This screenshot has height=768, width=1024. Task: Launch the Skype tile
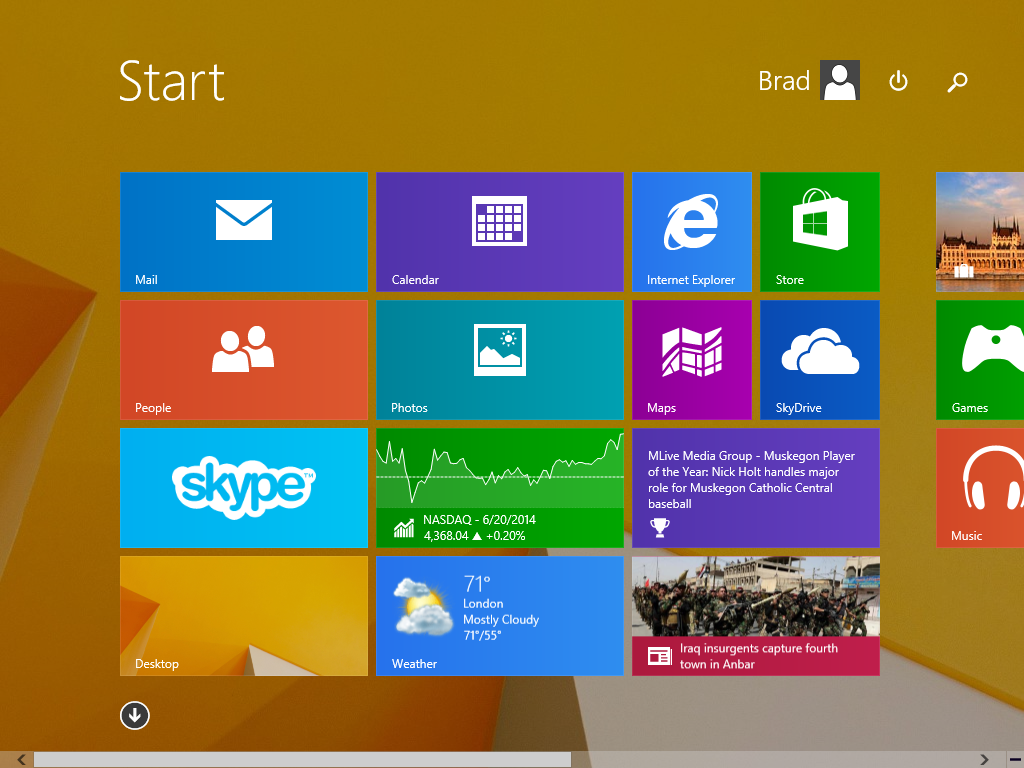[244, 488]
